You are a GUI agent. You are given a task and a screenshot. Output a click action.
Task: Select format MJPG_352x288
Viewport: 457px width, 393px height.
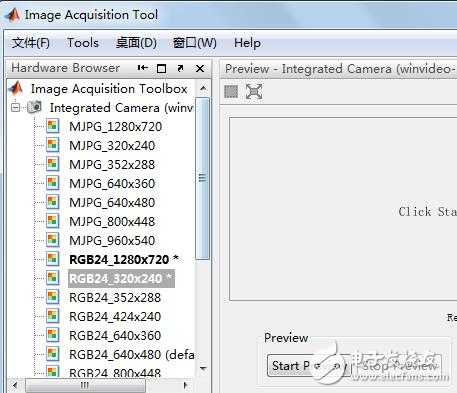[112, 165]
